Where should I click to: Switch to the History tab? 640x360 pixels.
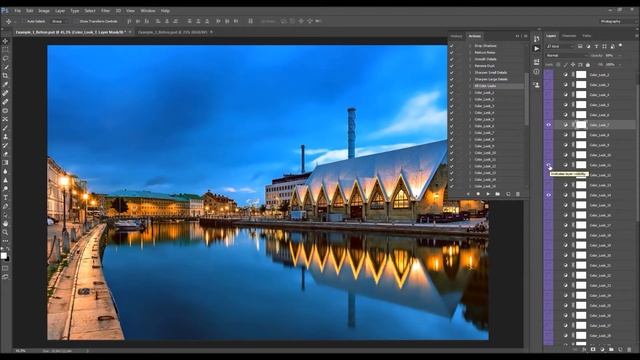coord(456,36)
